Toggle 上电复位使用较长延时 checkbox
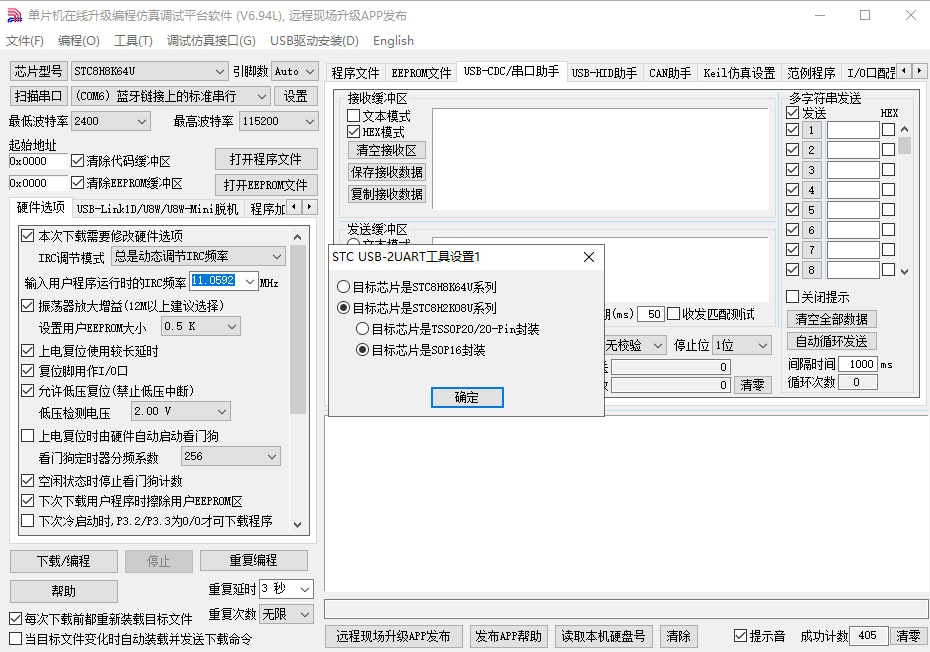 click(27, 351)
